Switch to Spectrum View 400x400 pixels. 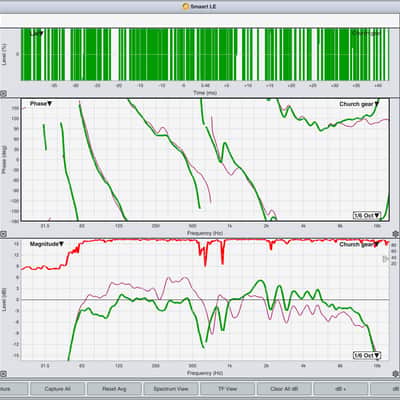171,389
